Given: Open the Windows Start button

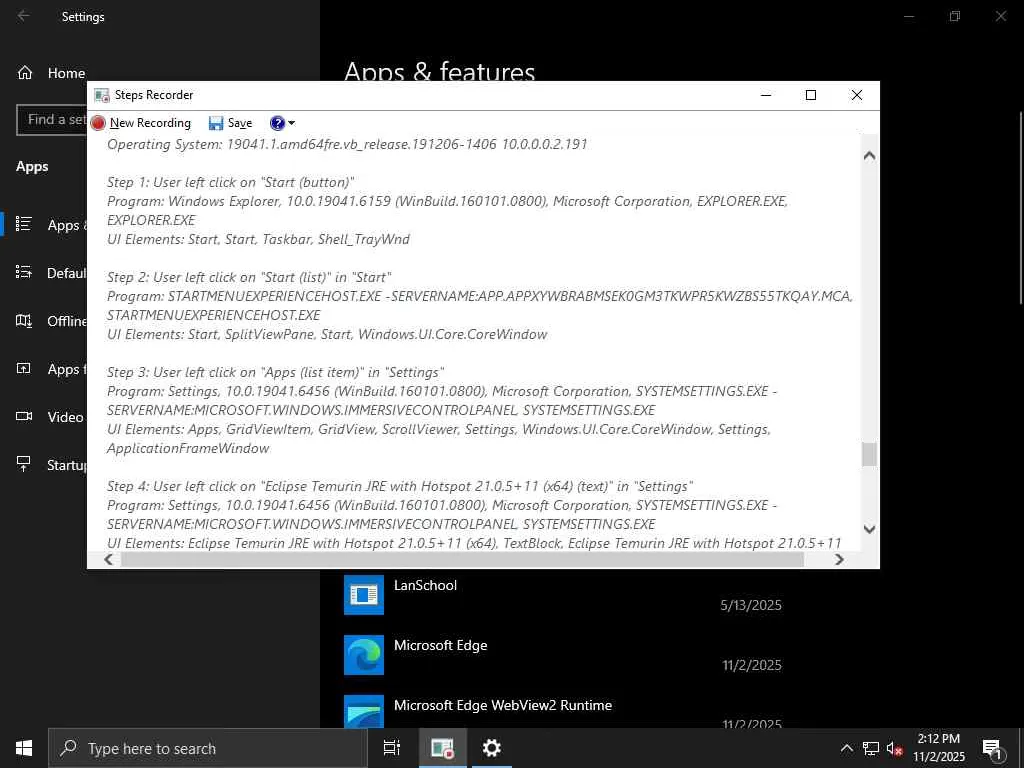Looking at the screenshot, I should click(x=24, y=748).
